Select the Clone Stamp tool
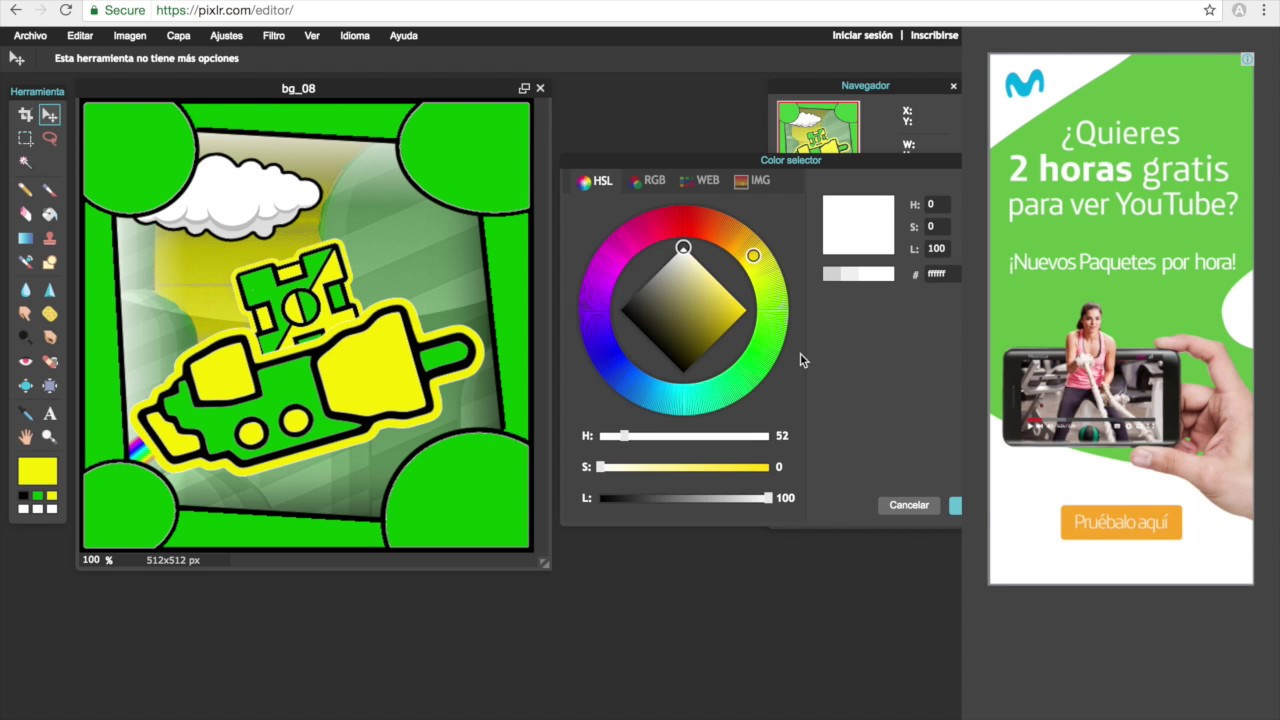Viewport: 1280px width, 720px height. point(49,238)
